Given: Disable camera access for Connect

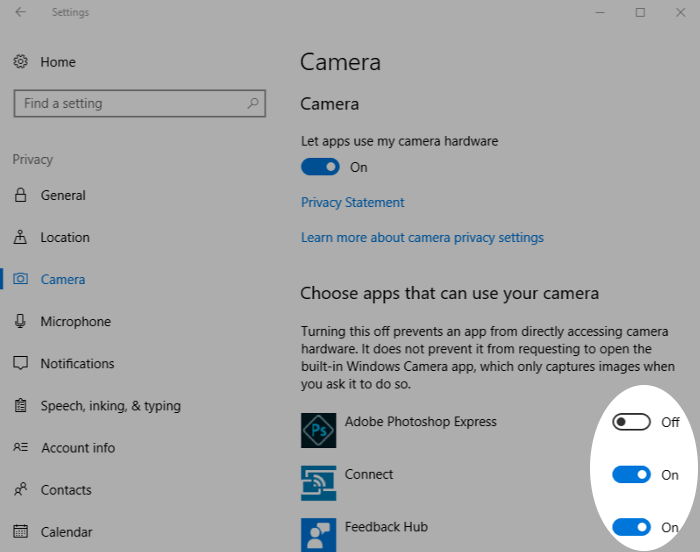Looking at the screenshot, I should (631, 475).
